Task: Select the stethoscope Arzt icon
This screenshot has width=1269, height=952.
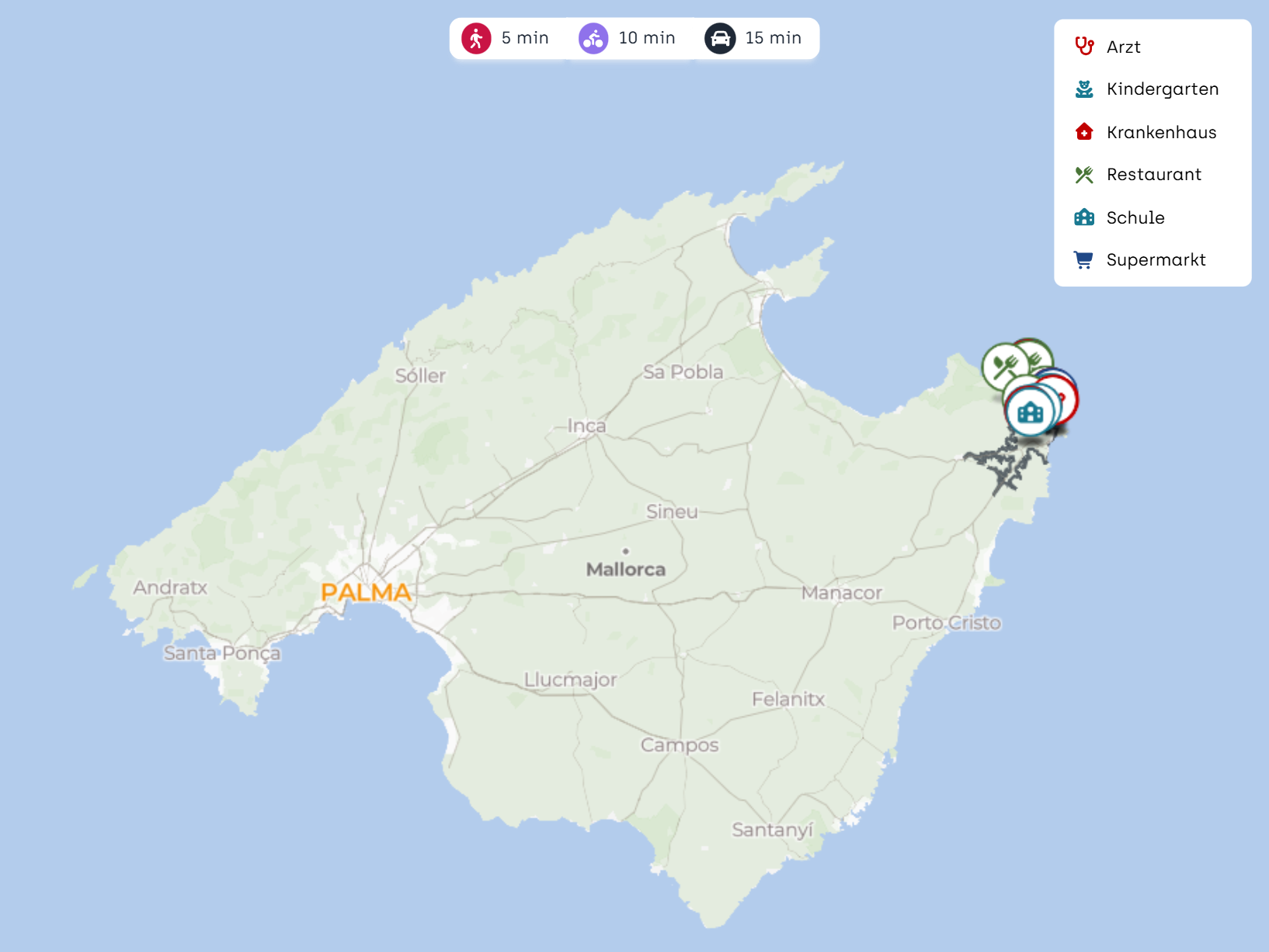Action: click(x=1084, y=47)
